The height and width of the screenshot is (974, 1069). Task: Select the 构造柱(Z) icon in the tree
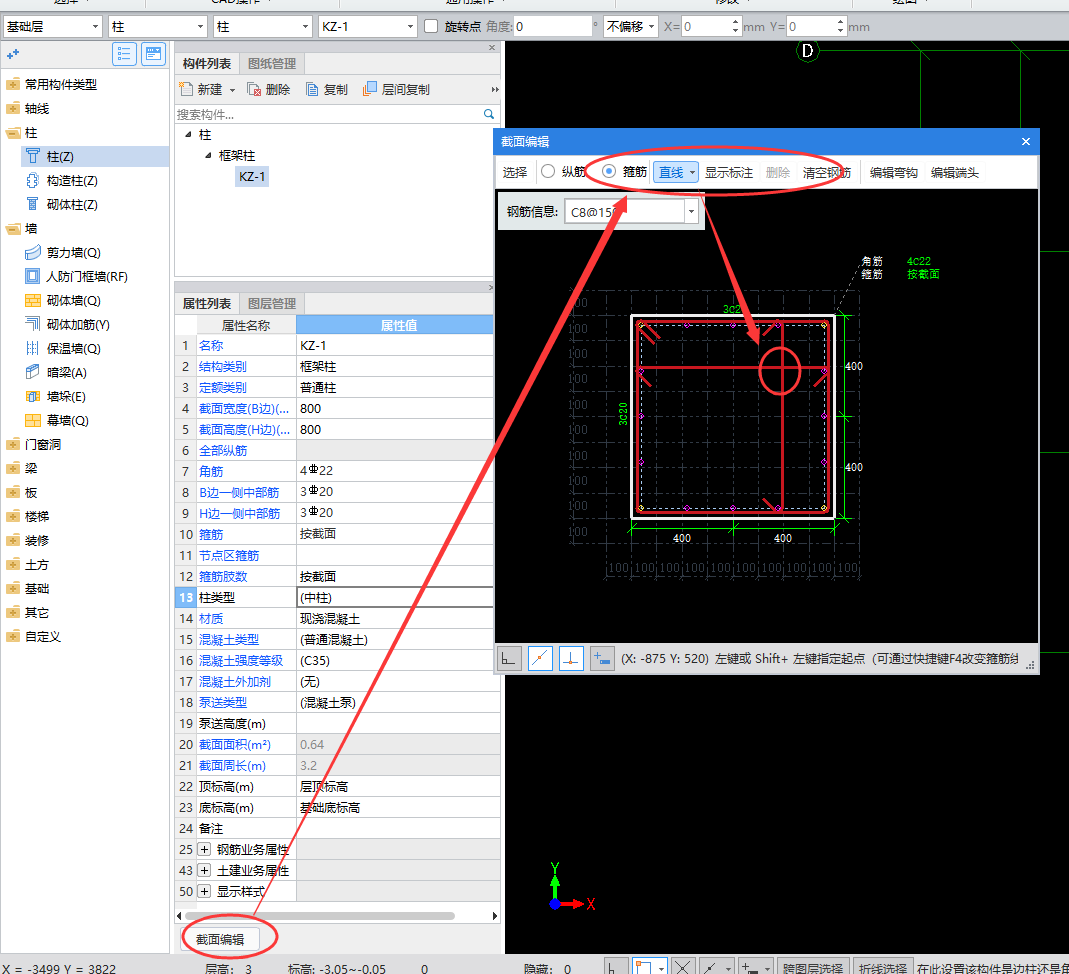(x=32, y=181)
